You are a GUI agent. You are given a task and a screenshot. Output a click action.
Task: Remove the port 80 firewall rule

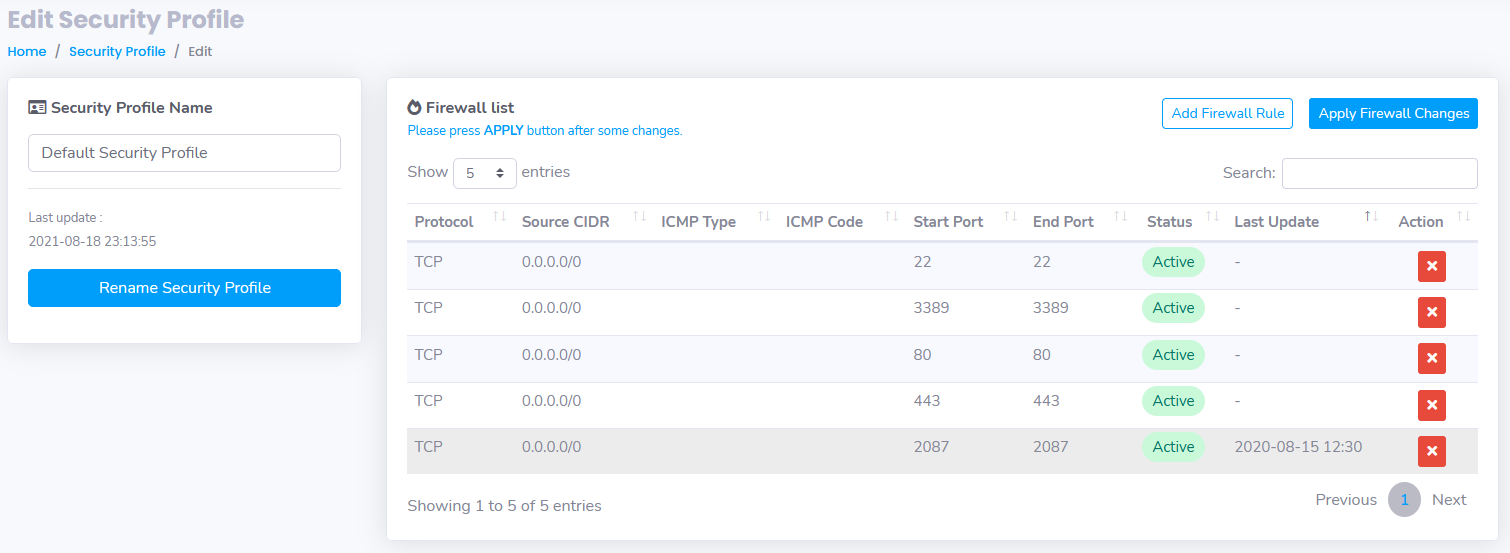pyautogui.click(x=1431, y=358)
